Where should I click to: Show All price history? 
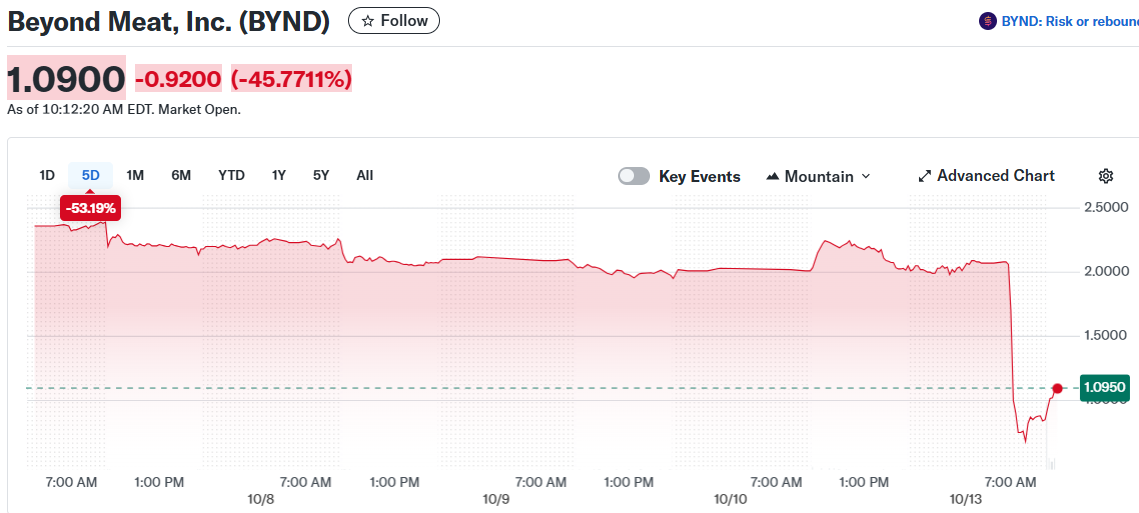tap(365, 175)
